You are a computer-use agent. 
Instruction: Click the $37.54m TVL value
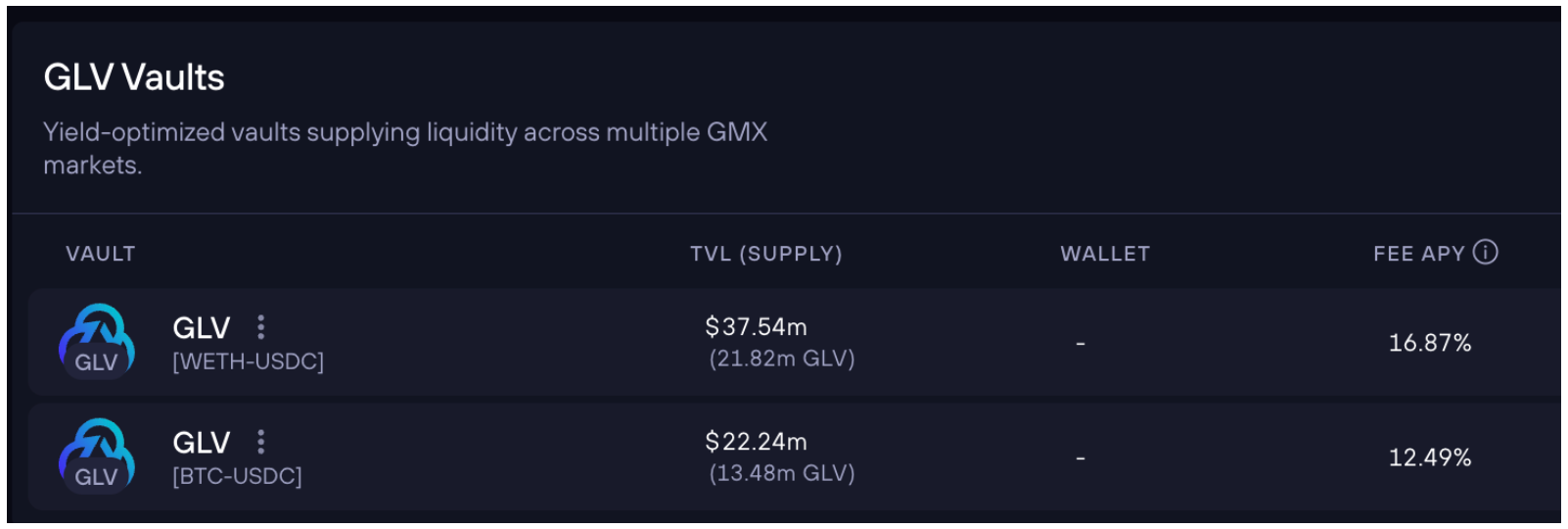click(x=756, y=327)
